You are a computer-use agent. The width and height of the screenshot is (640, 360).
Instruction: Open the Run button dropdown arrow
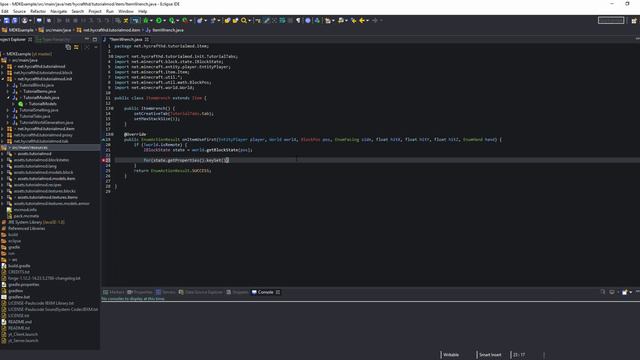click(x=164, y=20)
